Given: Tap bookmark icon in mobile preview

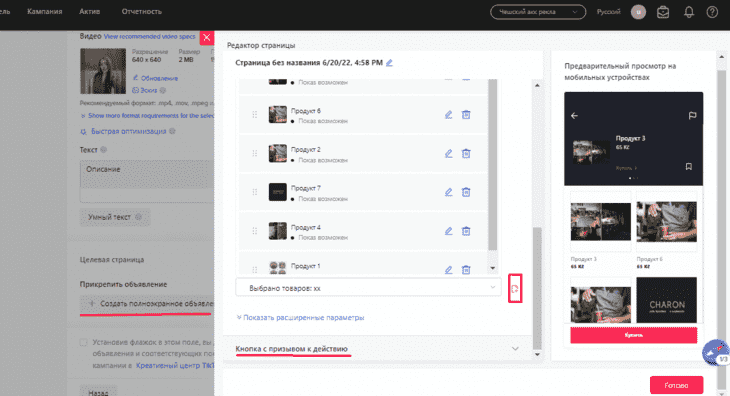Looking at the screenshot, I should tap(689, 167).
